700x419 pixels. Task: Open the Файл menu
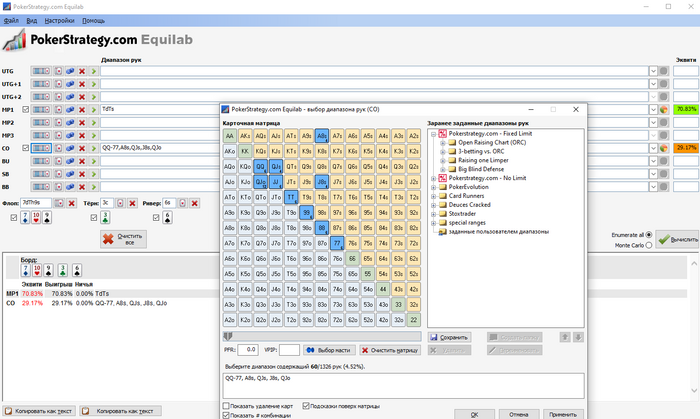[x=11, y=21]
